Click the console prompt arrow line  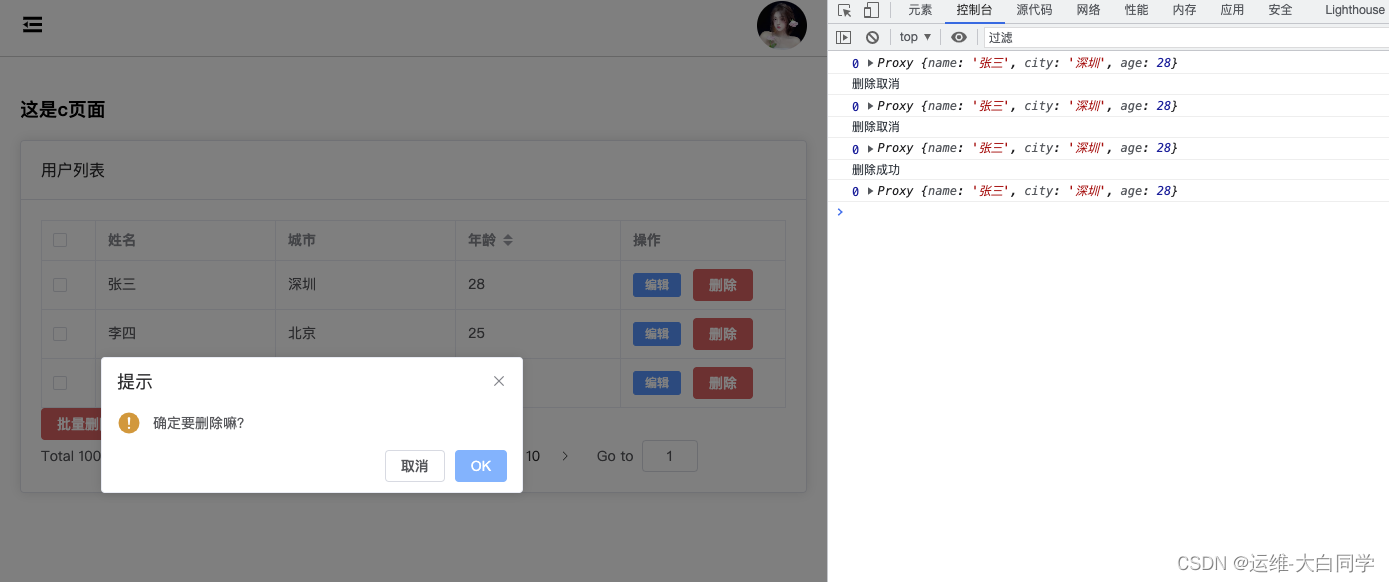coord(1108,212)
